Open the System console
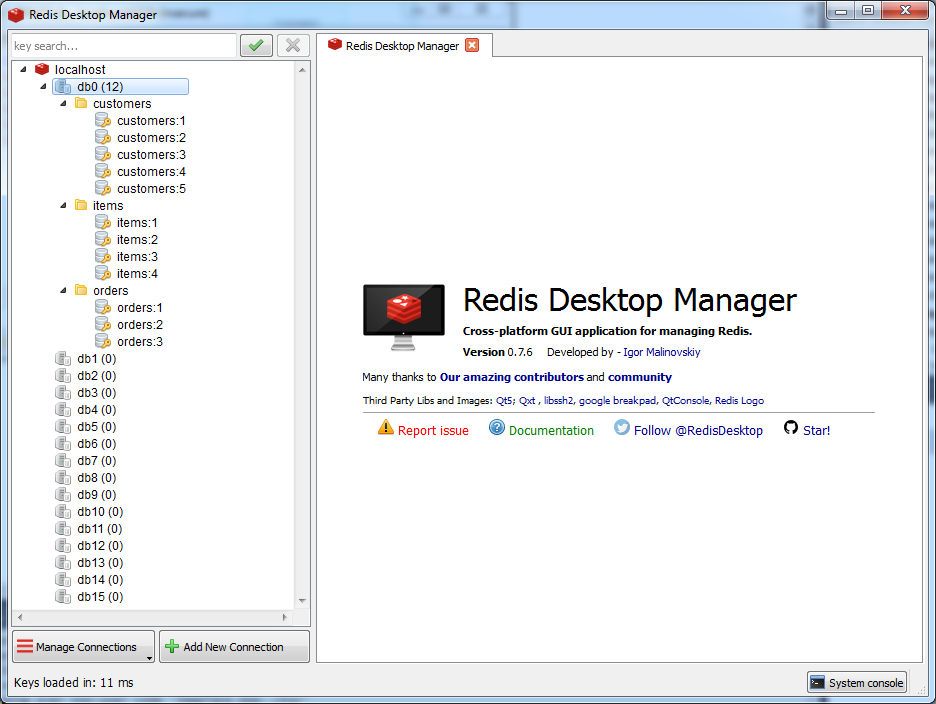The image size is (936, 704). 856,683
